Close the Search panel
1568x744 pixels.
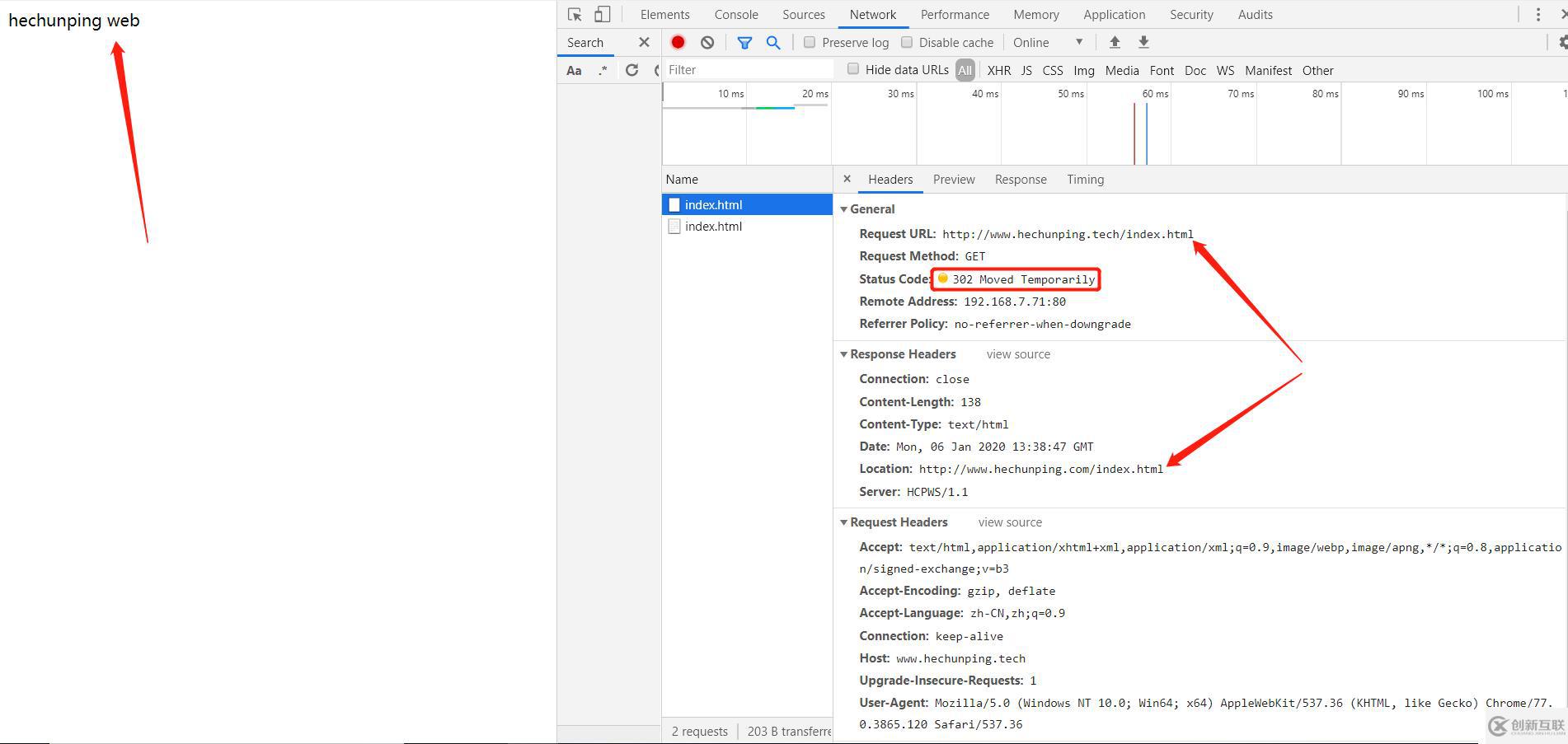644,42
